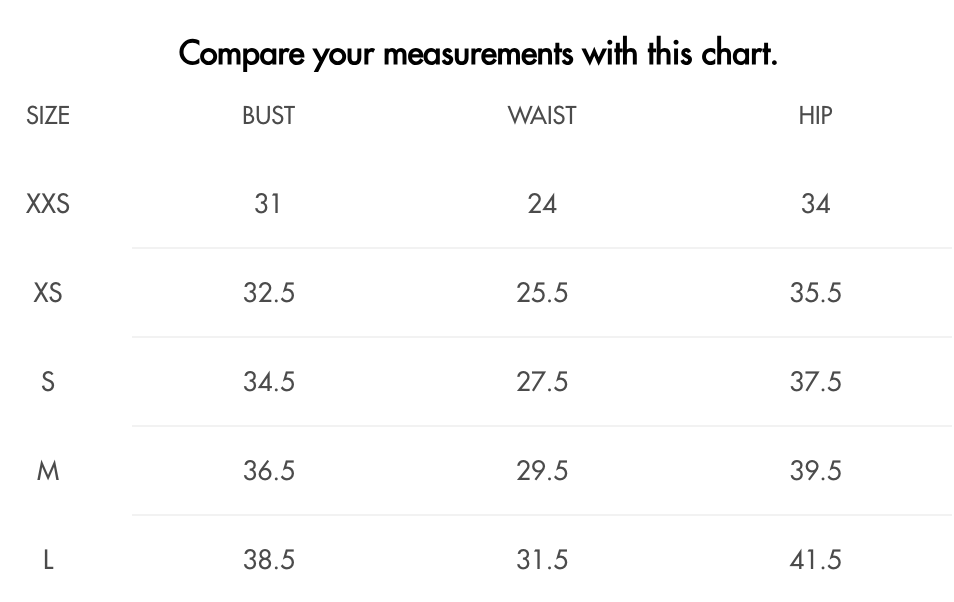Click the HIP column header
Screen dimensions: 954x602
pyautogui.click(x=815, y=116)
